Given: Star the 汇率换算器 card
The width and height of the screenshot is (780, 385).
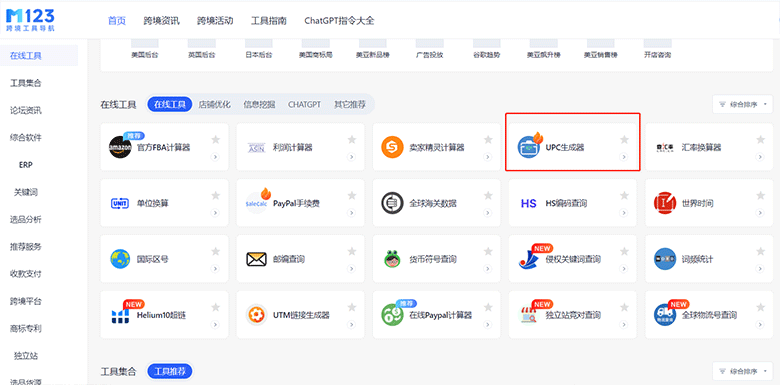Looking at the screenshot, I should (x=760, y=140).
